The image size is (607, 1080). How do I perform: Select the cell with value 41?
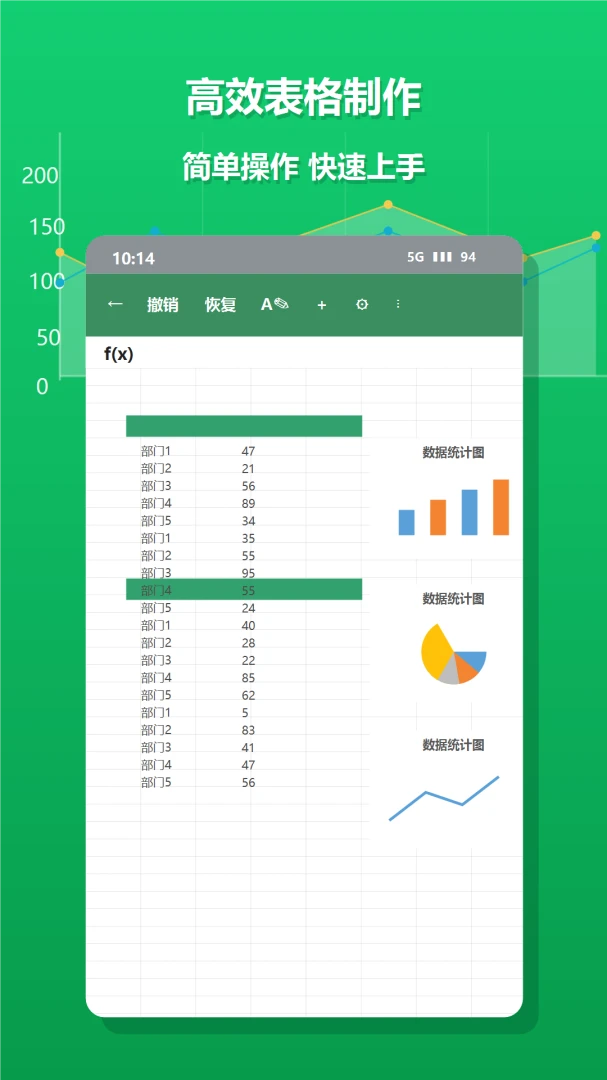[248, 748]
